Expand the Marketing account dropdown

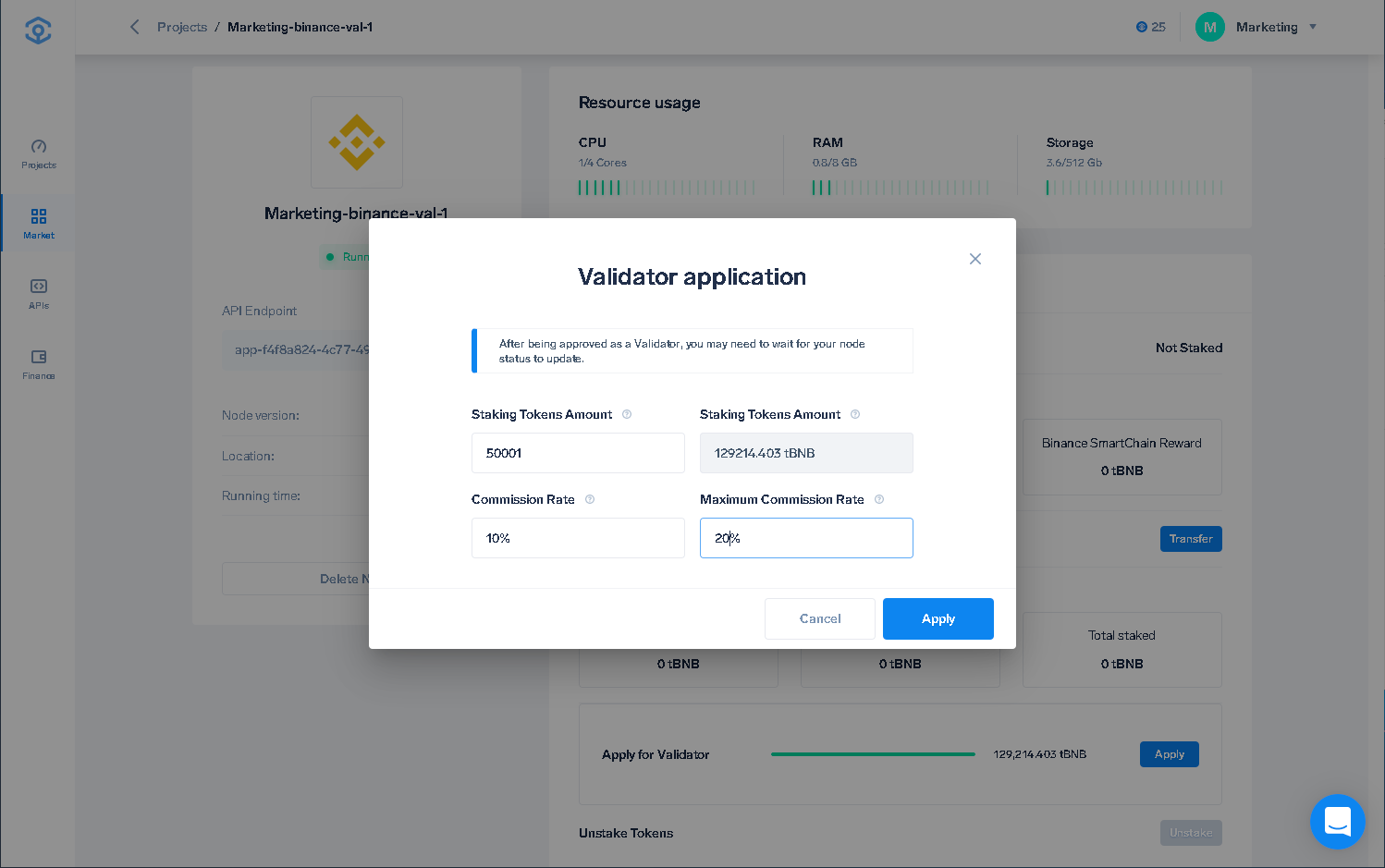click(x=1313, y=27)
